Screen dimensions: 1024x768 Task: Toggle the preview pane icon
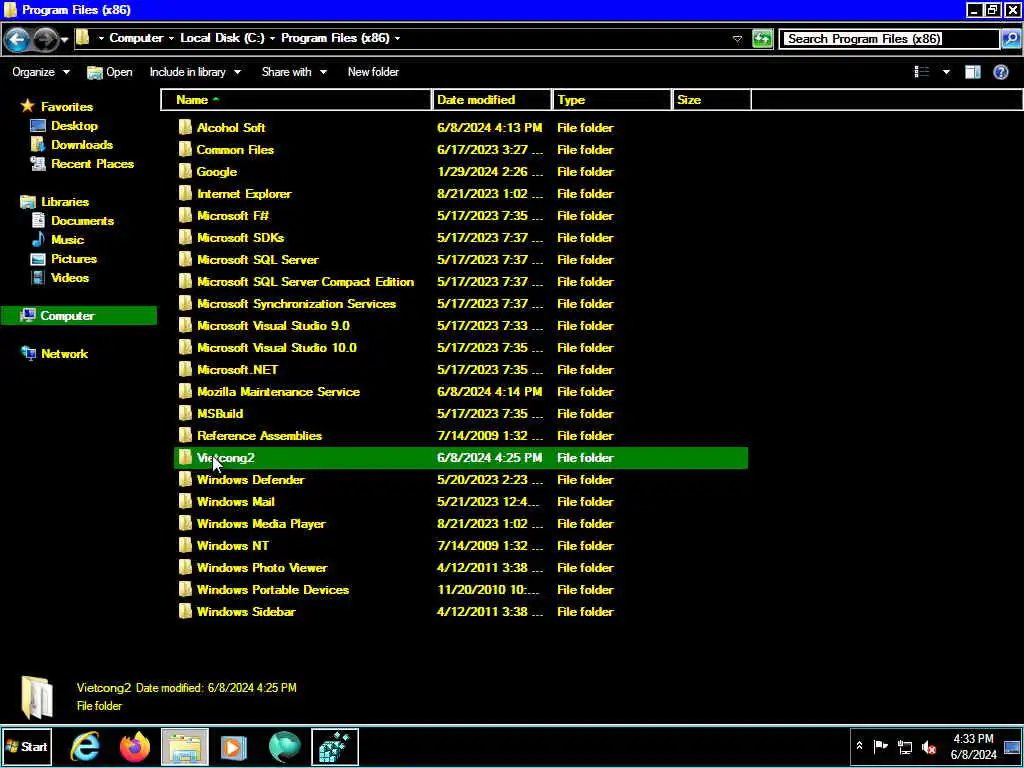[x=972, y=72]
